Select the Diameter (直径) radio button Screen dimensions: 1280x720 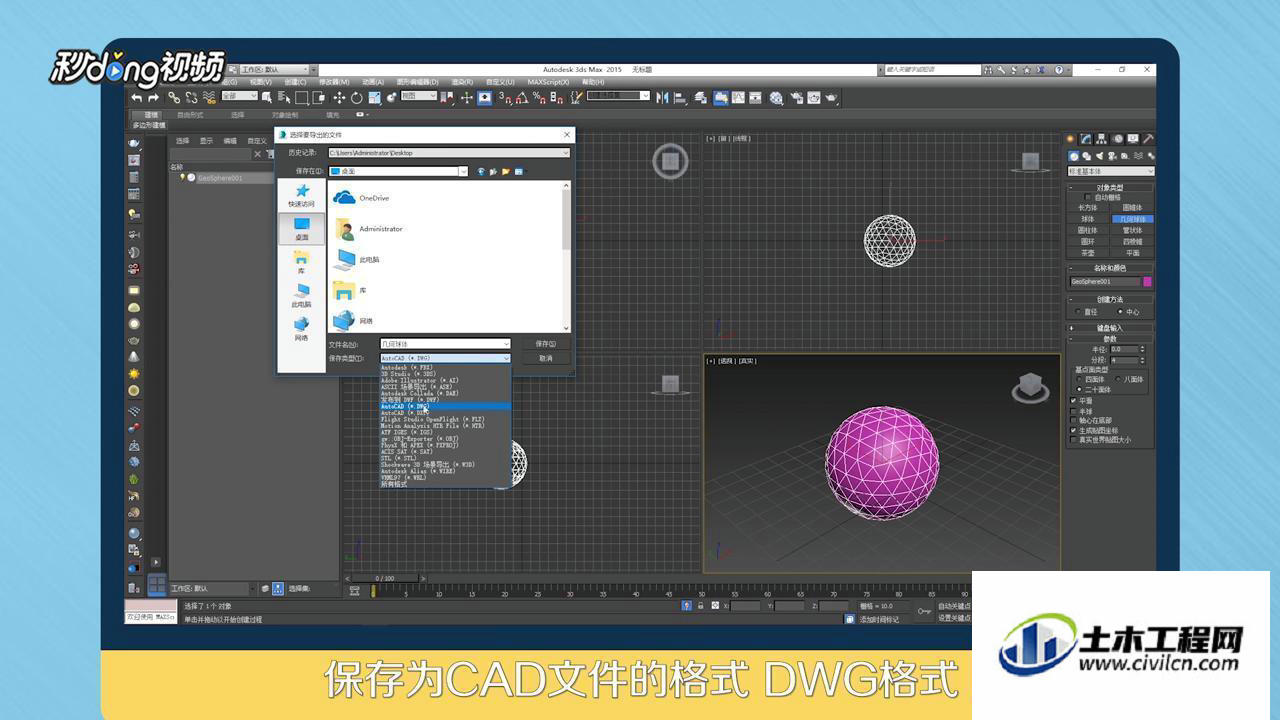coord(1078,311)
